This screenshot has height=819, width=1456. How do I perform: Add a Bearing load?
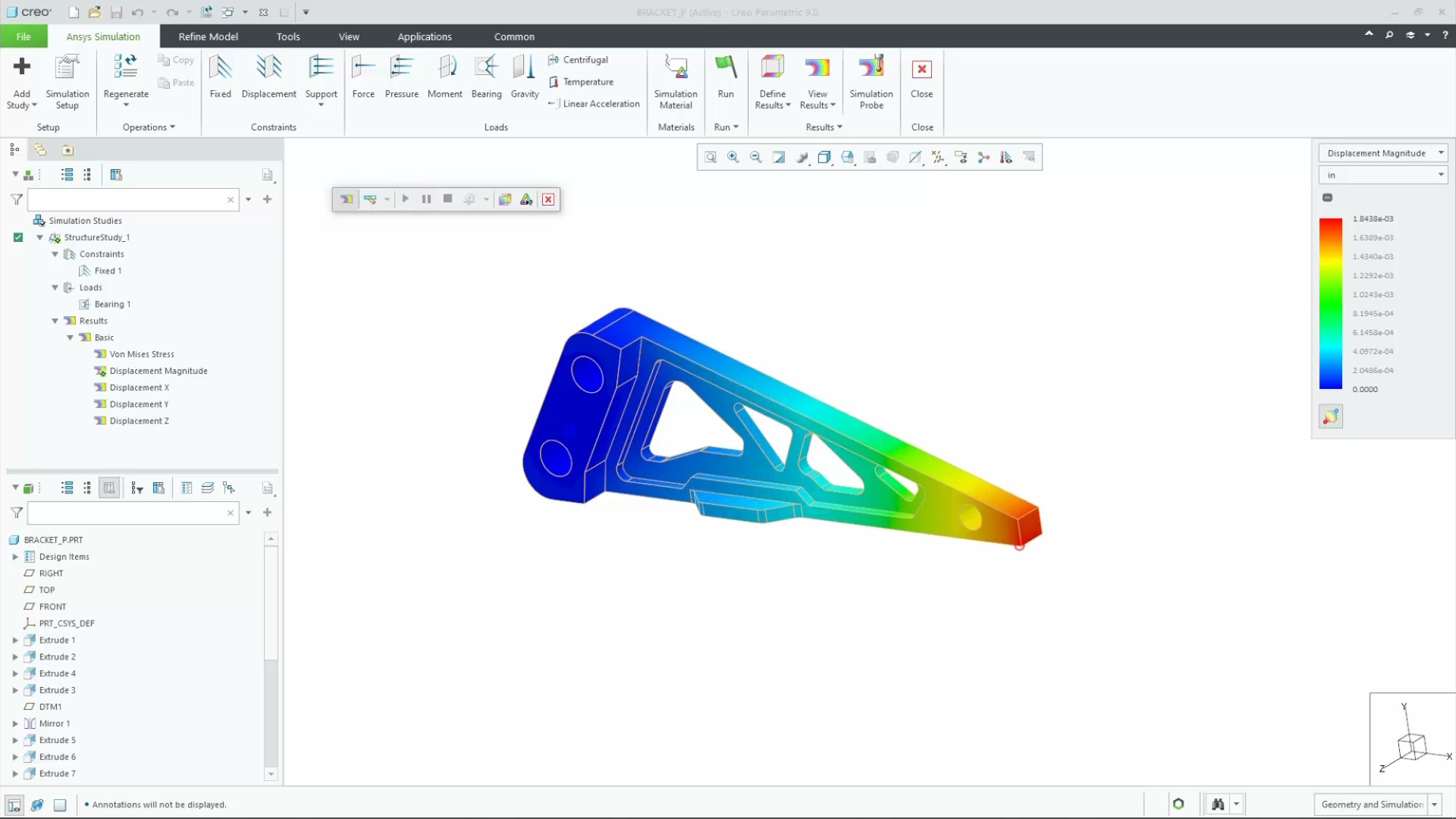[486, 77]
